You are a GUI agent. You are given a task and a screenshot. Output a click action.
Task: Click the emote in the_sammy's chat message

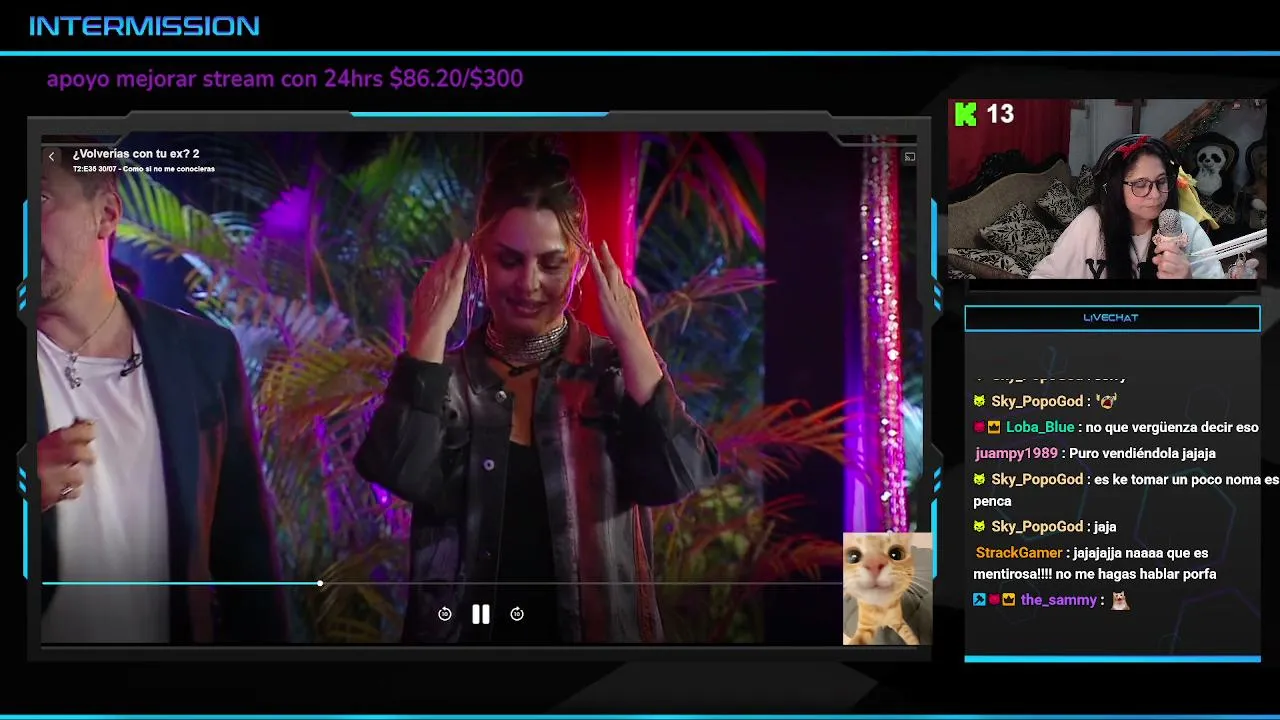click(1120, 600)
